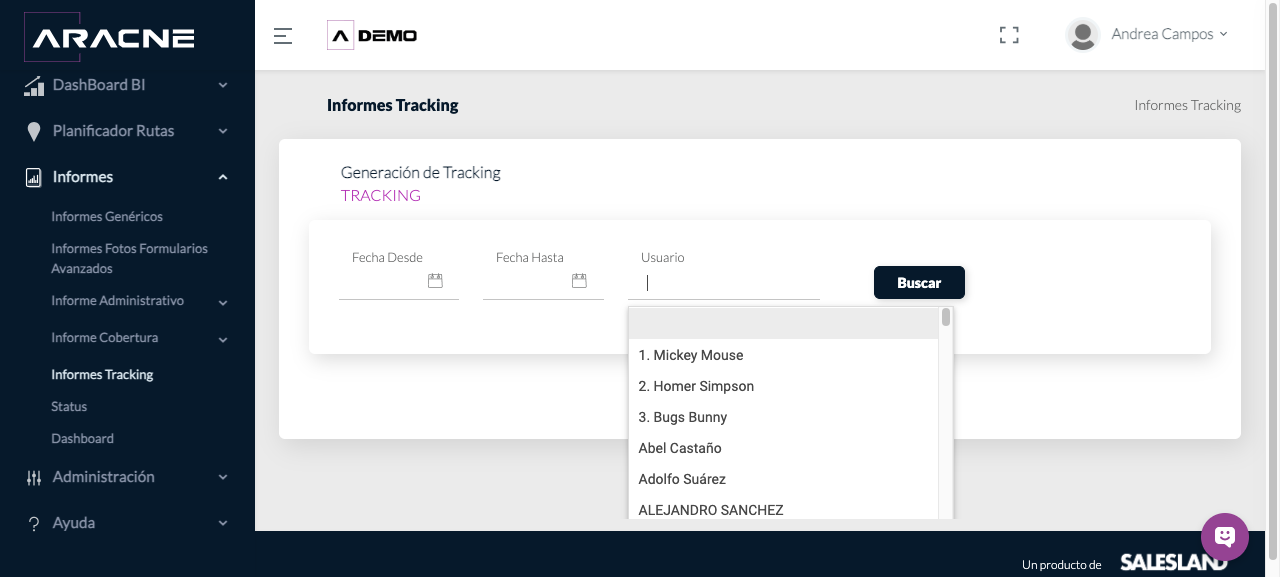Click the Planificador Rutas pin icon
Viewport: 1280px width, 577px height.
click(34, 131)
